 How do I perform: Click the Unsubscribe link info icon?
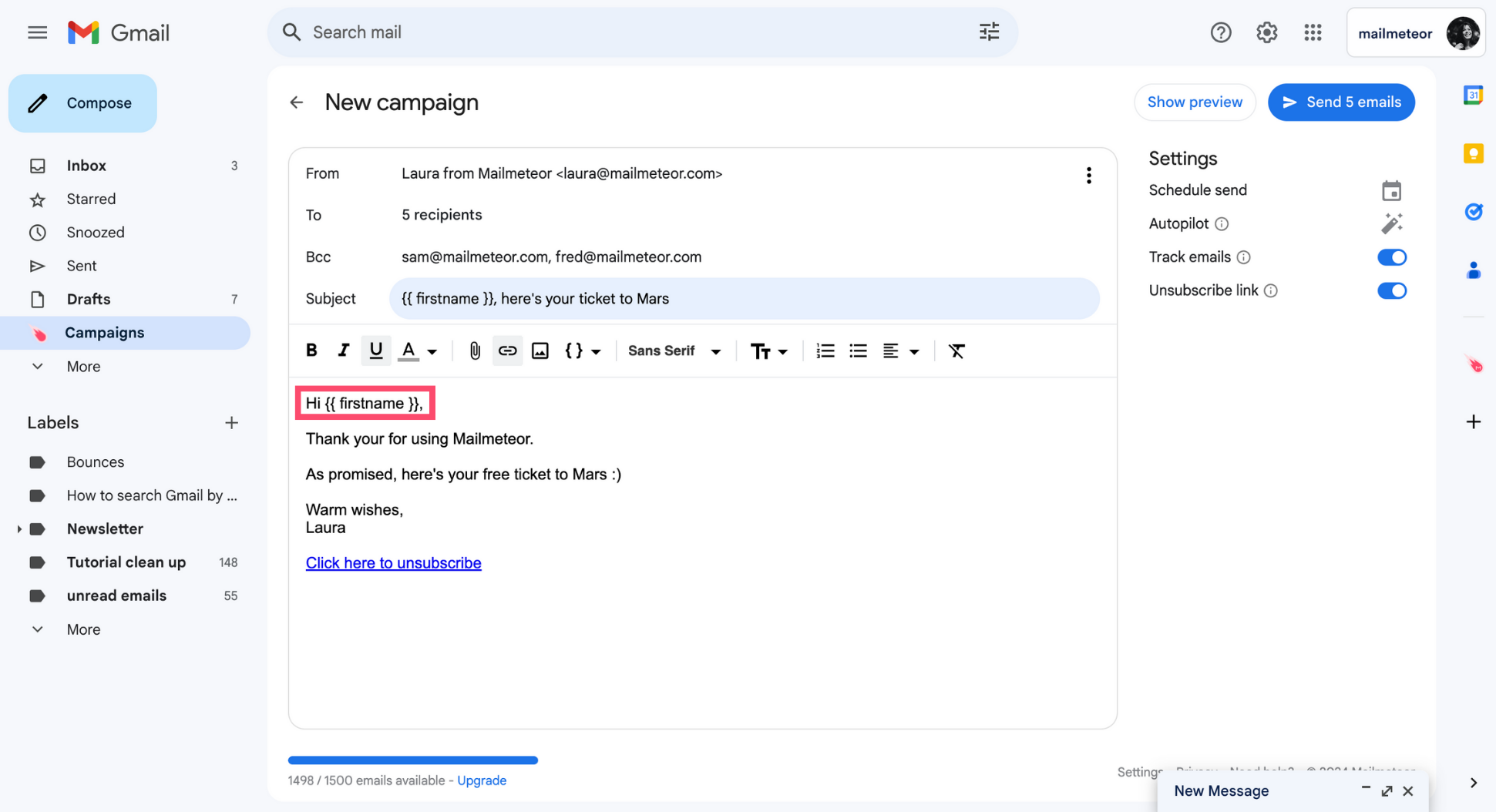pyautogui.click(x=1271, y=290)
